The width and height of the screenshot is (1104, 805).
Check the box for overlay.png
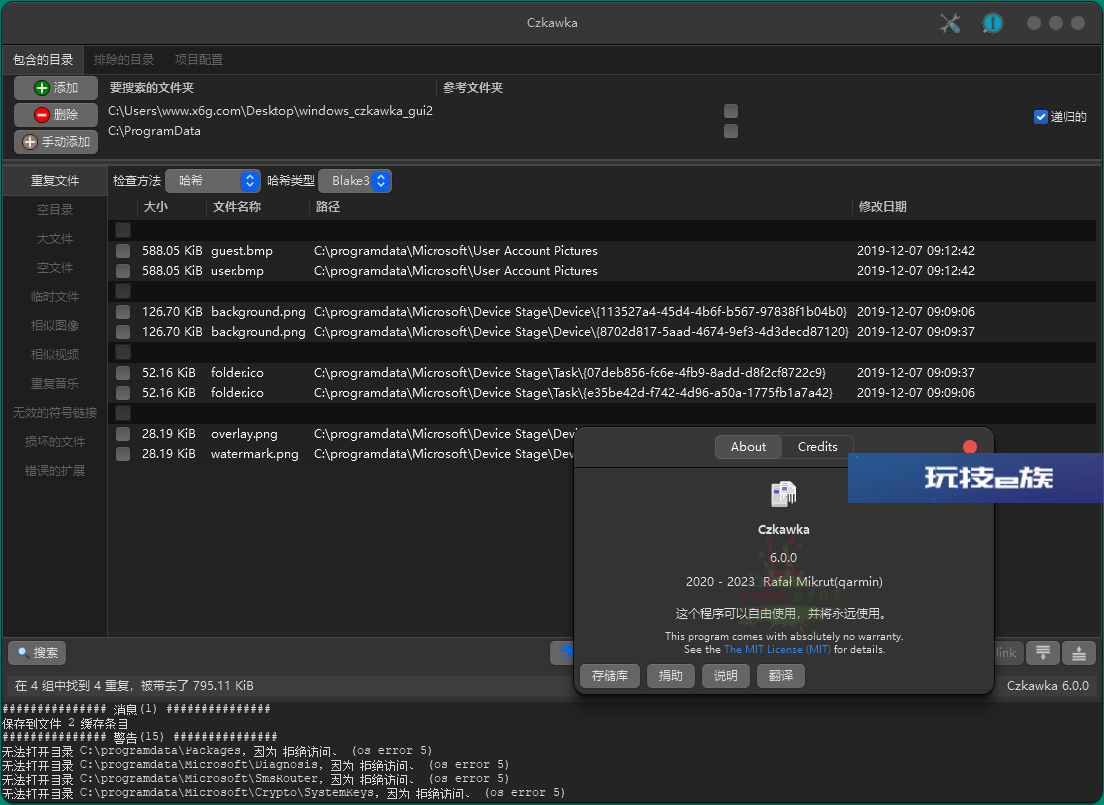click(x=123, y=434)
